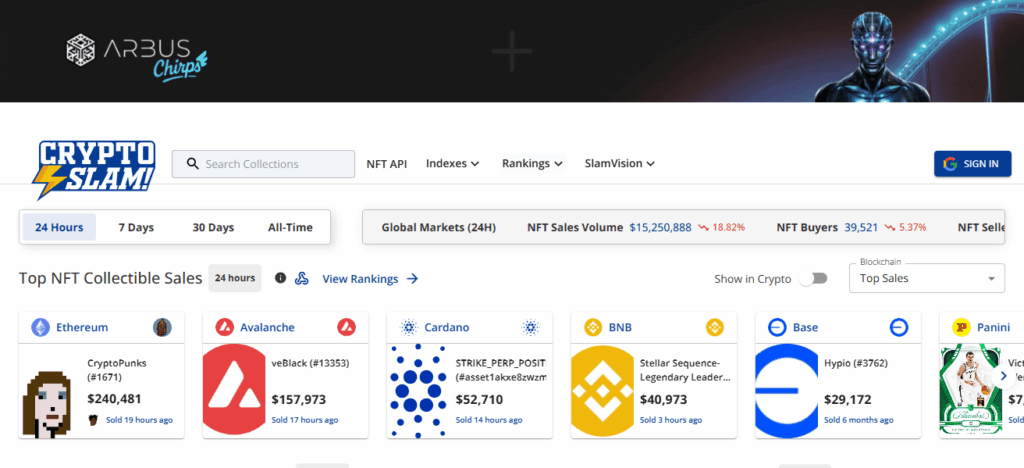The image size is (1024, 468).
Task: Select the 7 Days tab
Action: tap(136, 227)
